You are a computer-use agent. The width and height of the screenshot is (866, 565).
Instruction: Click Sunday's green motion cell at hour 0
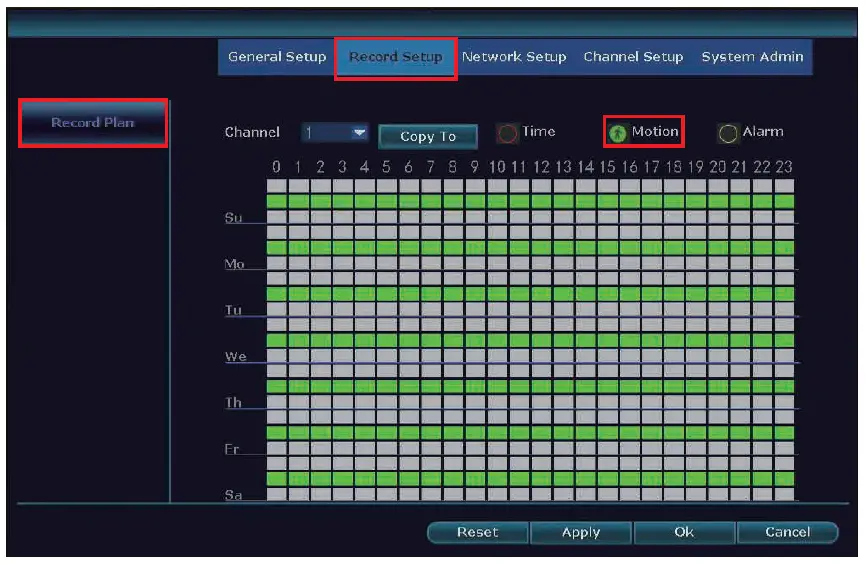point(277,202)
